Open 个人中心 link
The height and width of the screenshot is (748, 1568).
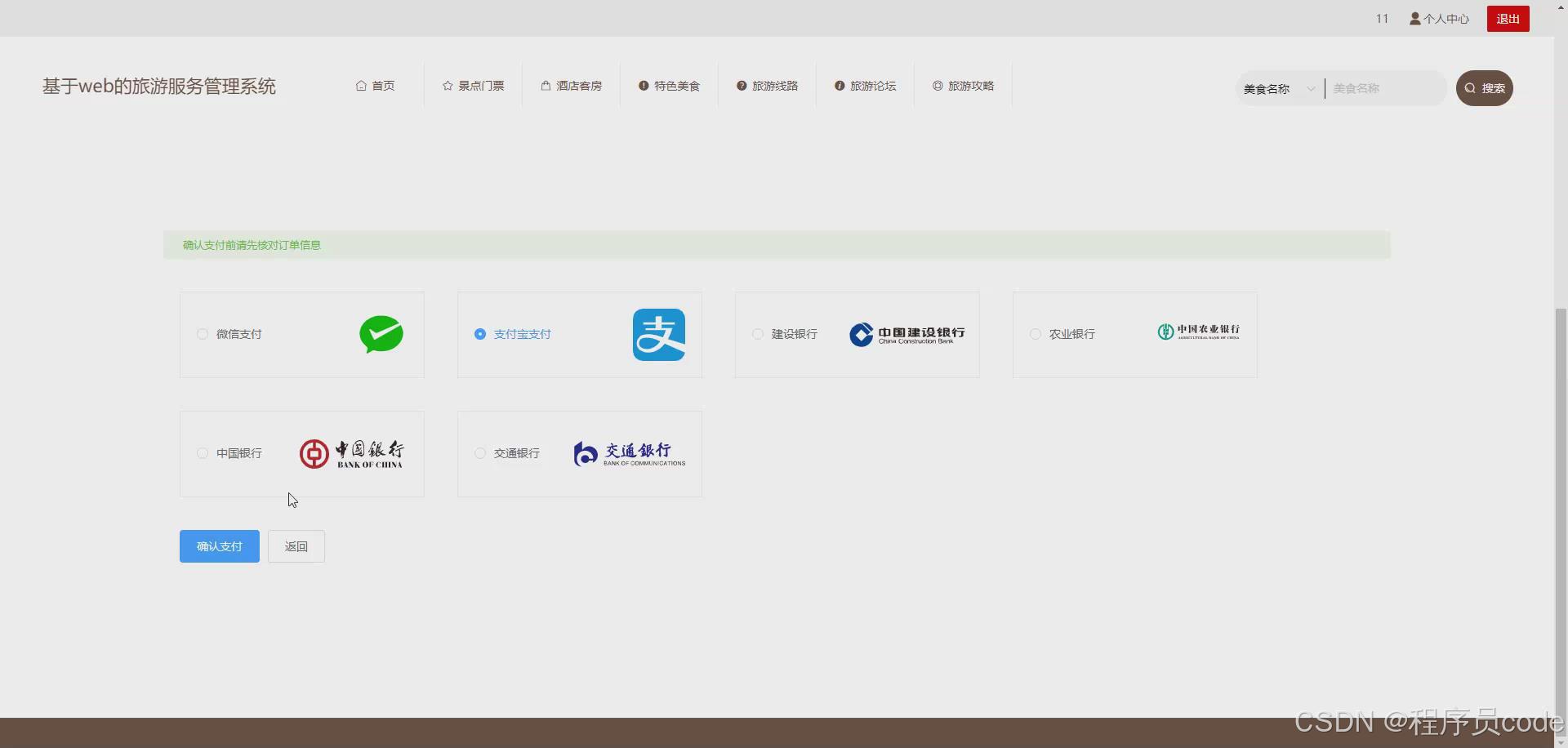1439,19
